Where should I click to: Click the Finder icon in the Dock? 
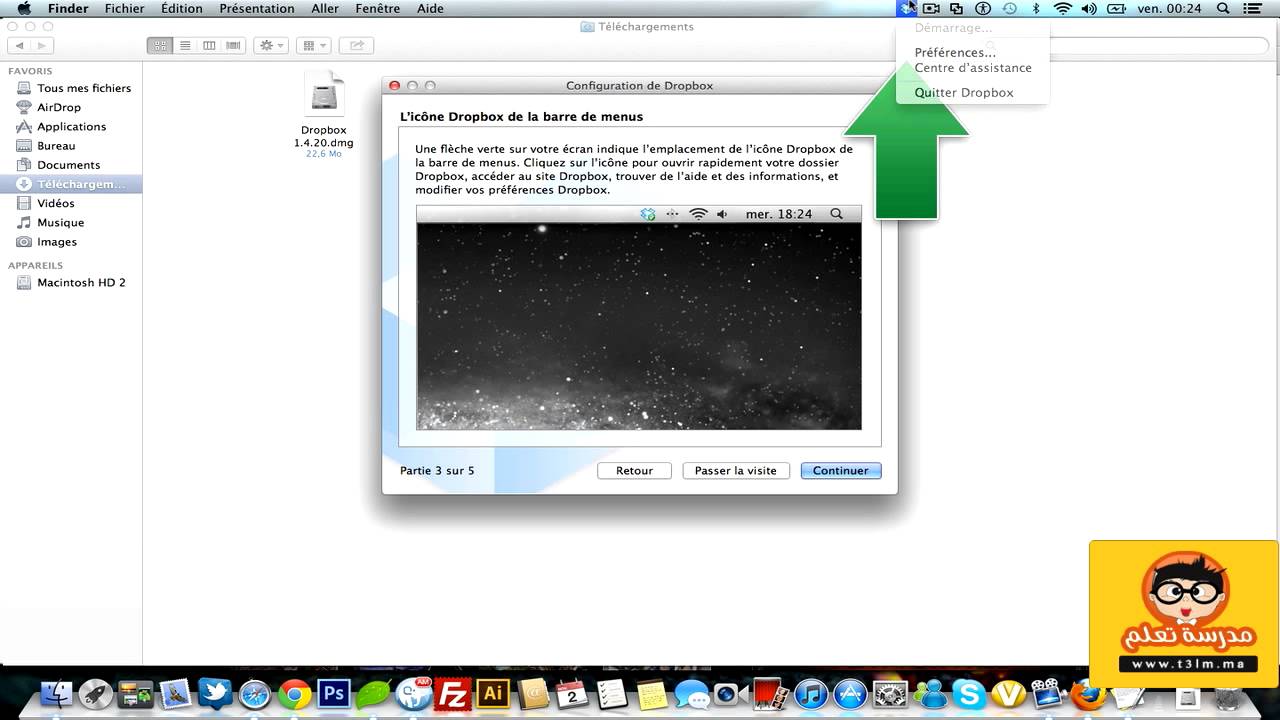pos(57,693)
